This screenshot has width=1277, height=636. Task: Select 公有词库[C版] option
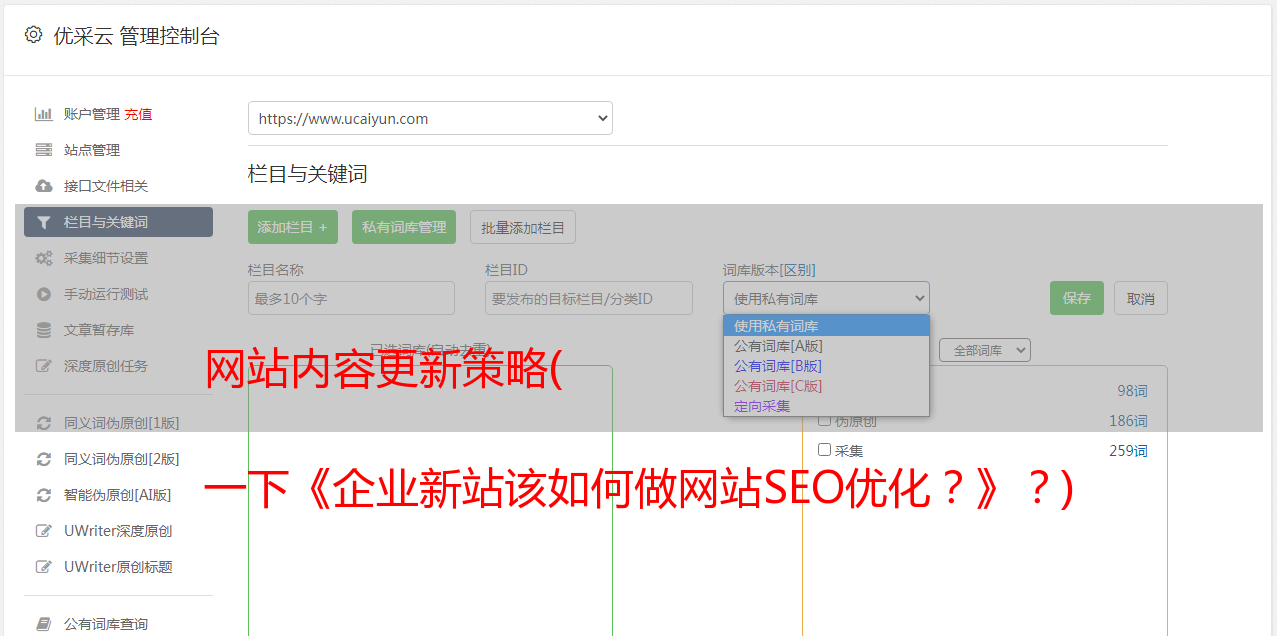tap(826, 386)
